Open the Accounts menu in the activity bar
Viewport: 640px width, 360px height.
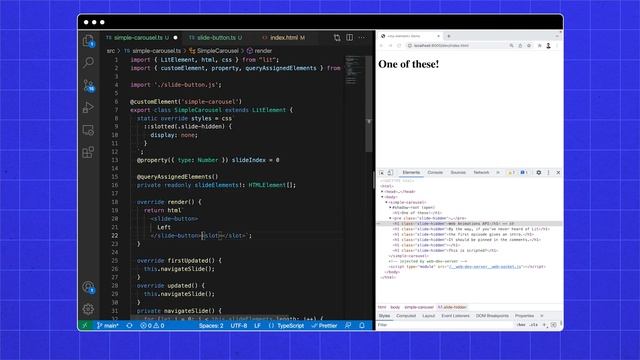88,287
